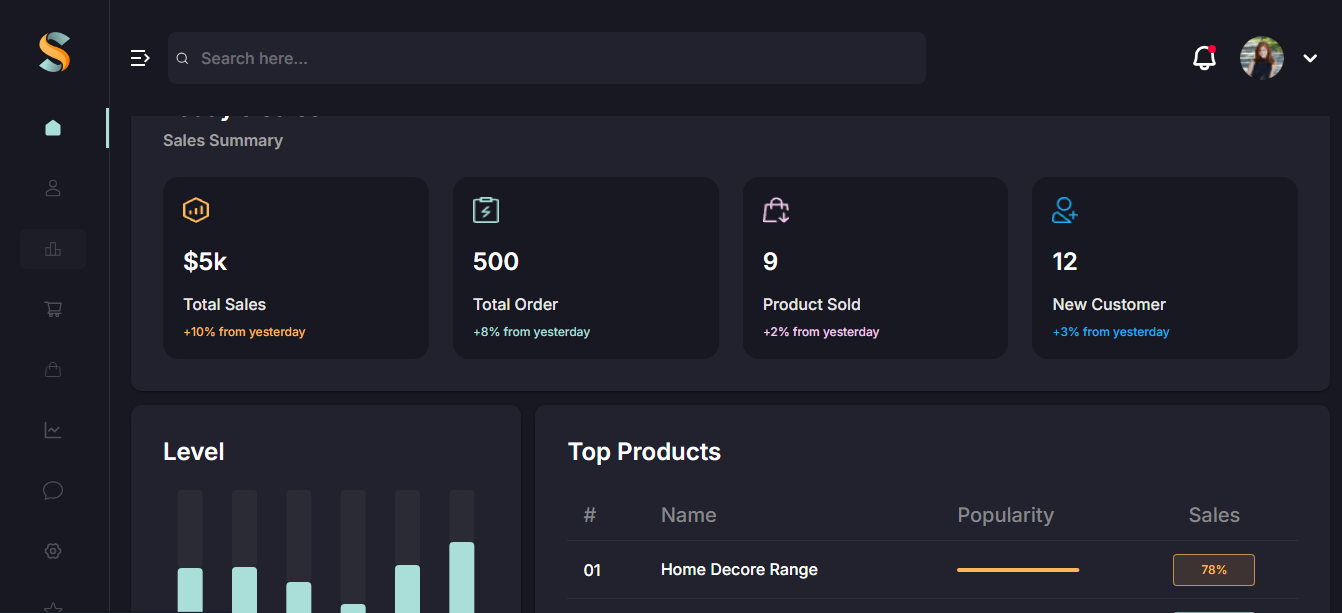The height and width of the screenshot is (613, 1342).
Task: Click the 'Level' chart heading
Action: pyautogui.click(x=194, y=452)
